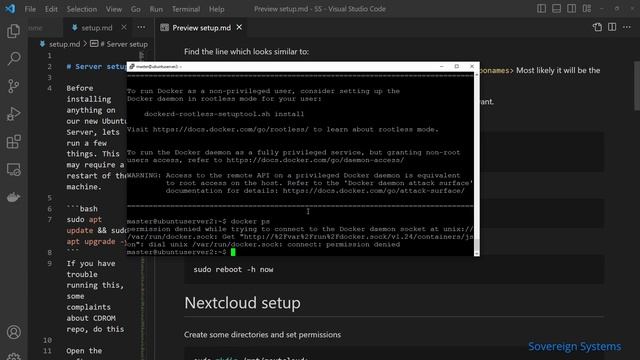
Task: Click line number 9 in the editor gutter
Action: 49,264
